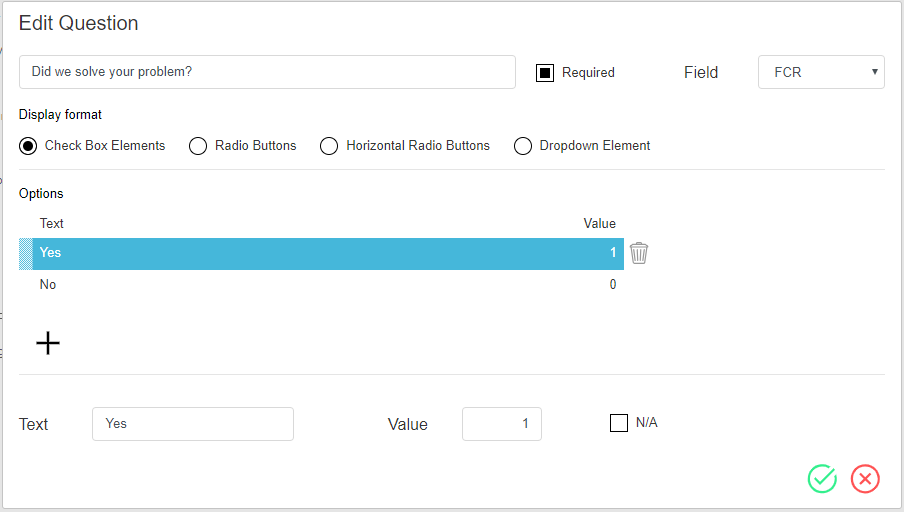Confirm changes with the green checkmark
Viewport: 904px width, 512px height.
click(822, 479)
